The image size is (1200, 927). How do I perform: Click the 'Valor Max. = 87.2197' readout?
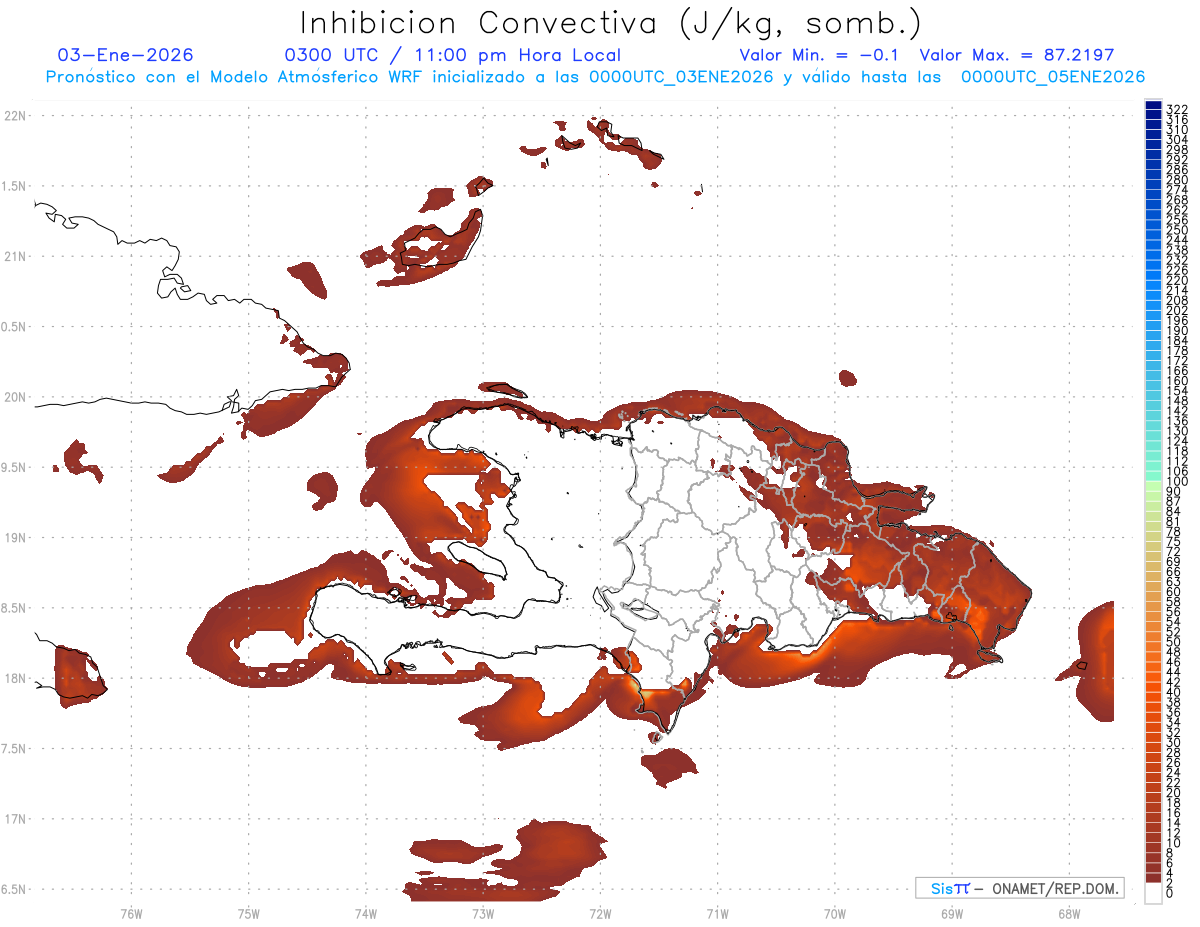(1017, 55)
